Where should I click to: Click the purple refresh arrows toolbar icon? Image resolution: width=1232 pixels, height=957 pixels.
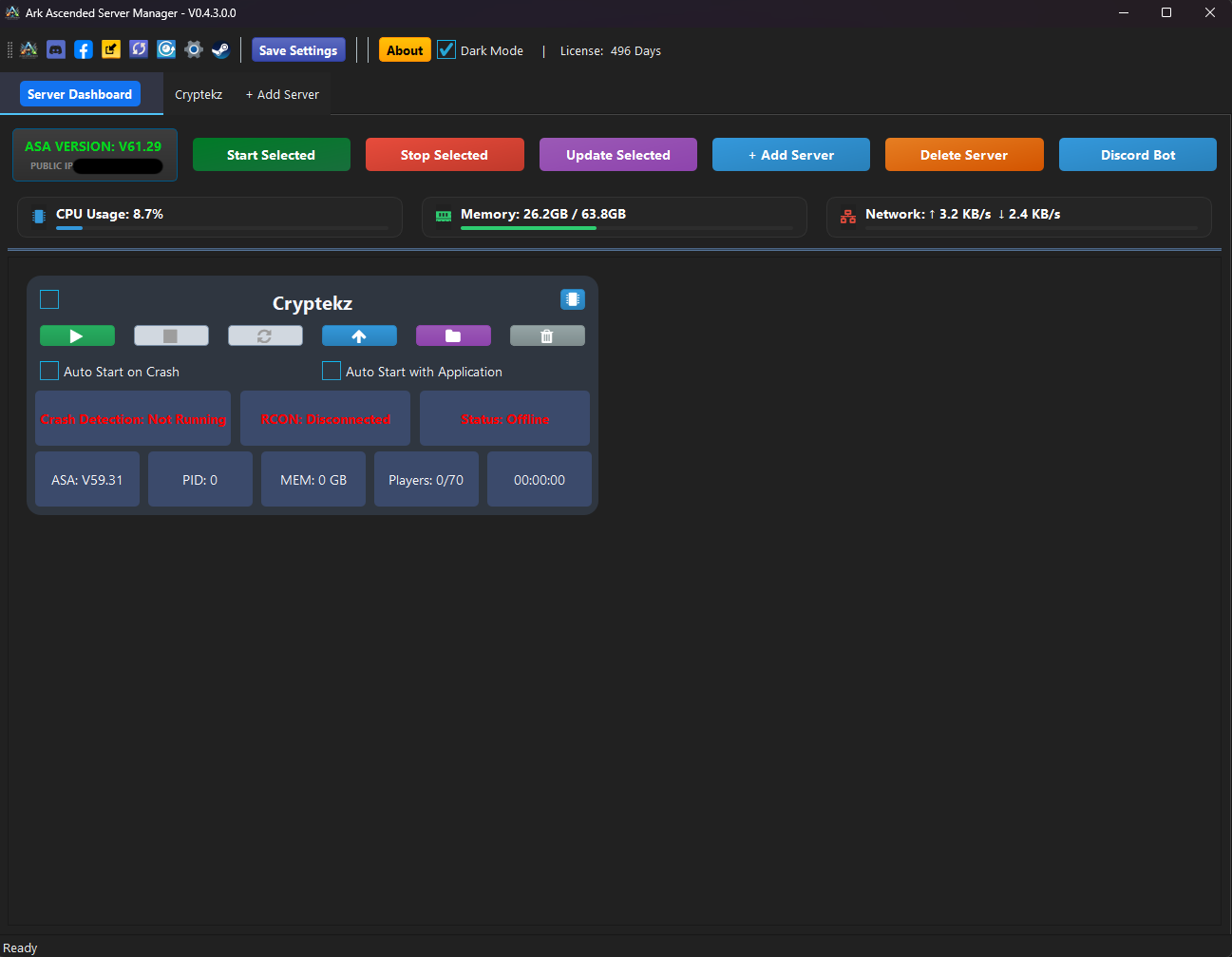coord(139,49)
